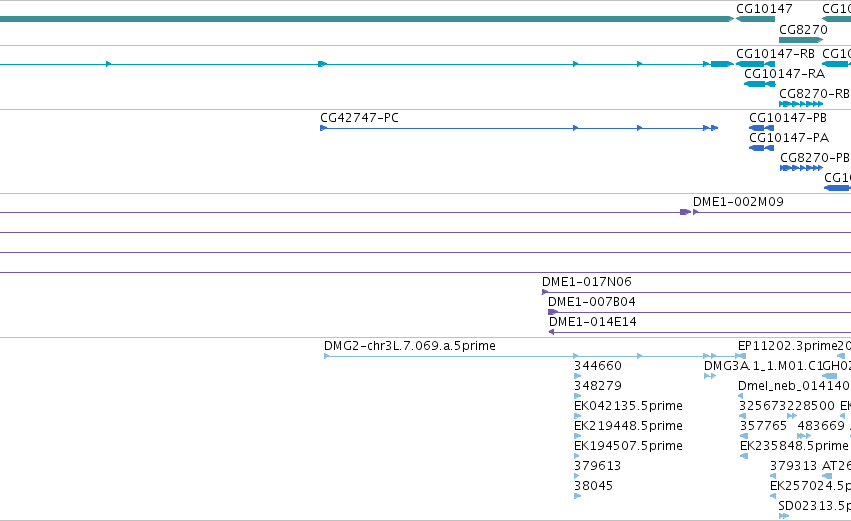
Task: Select the CG8270-PB label
Action: (815, 158)
